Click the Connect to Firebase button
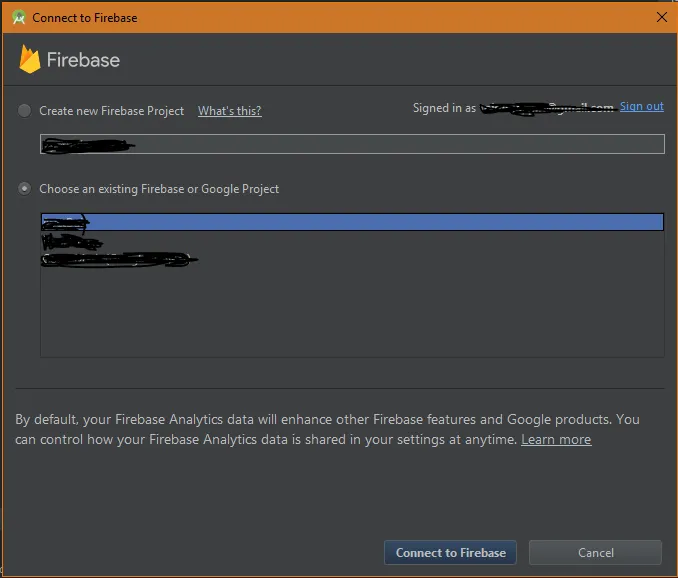 pyautogui.click(x=450, y=552)
